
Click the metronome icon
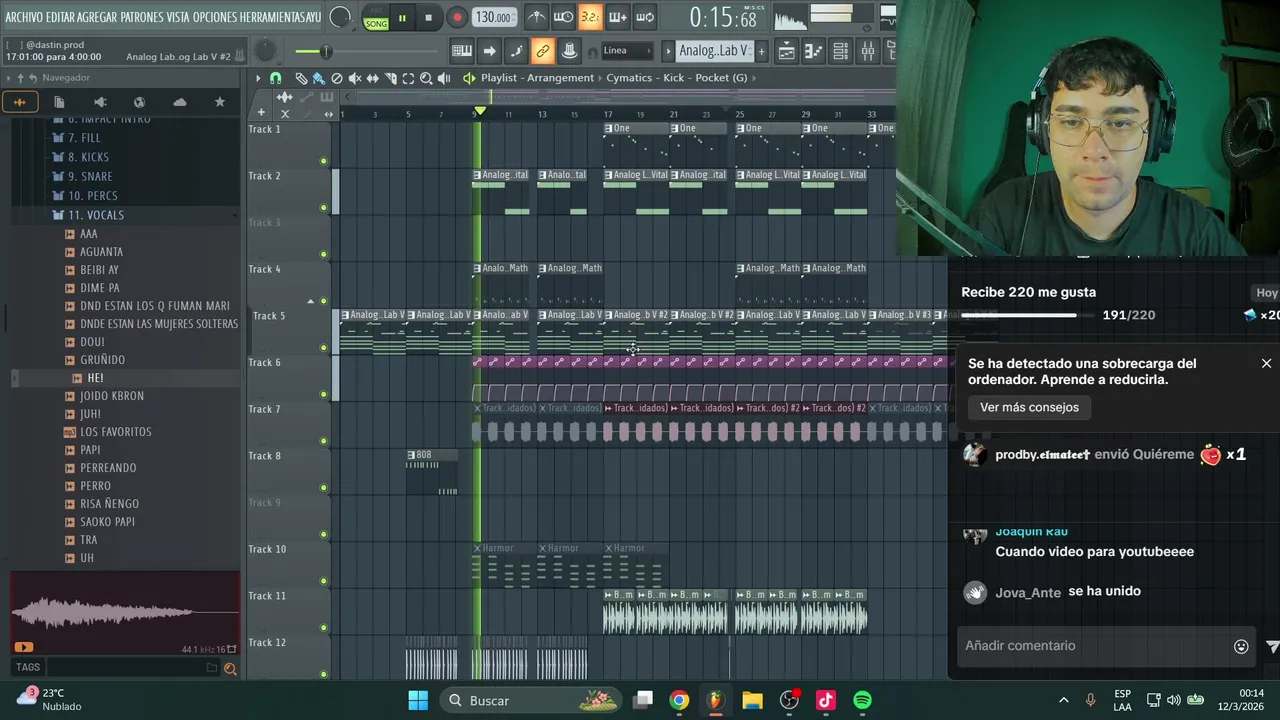[537, 17]
